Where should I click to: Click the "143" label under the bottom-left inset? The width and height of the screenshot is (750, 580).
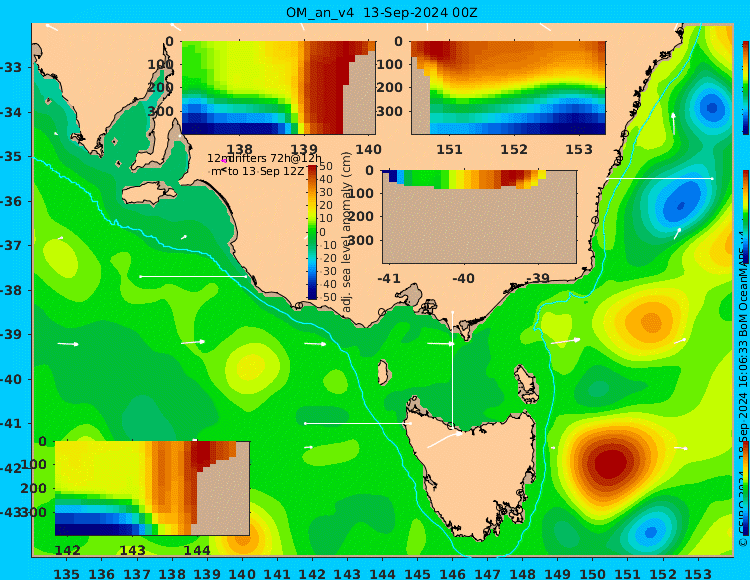132,550
